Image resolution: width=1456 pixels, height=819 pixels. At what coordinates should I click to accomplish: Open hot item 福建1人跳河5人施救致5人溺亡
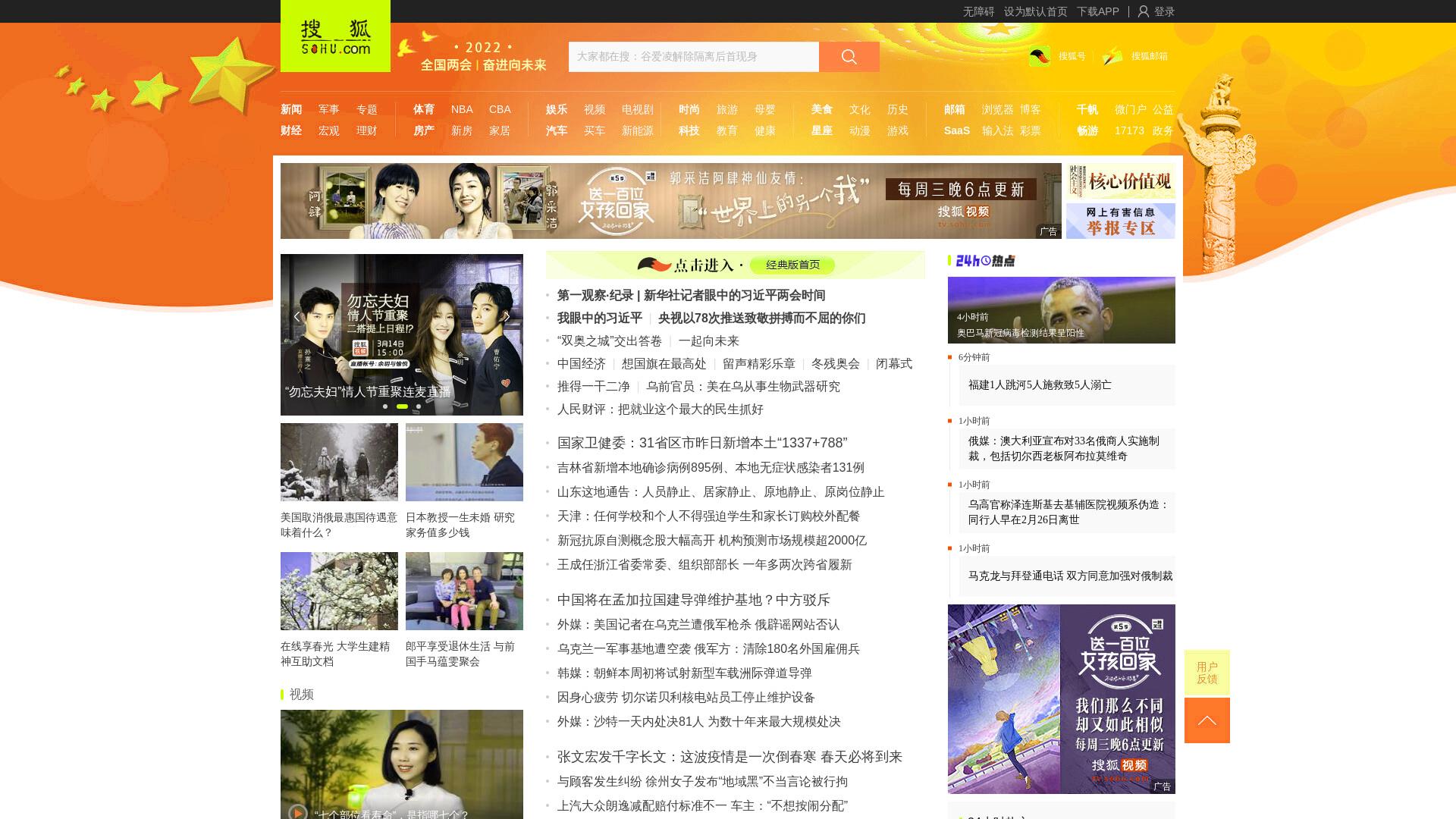[1040, 385]
